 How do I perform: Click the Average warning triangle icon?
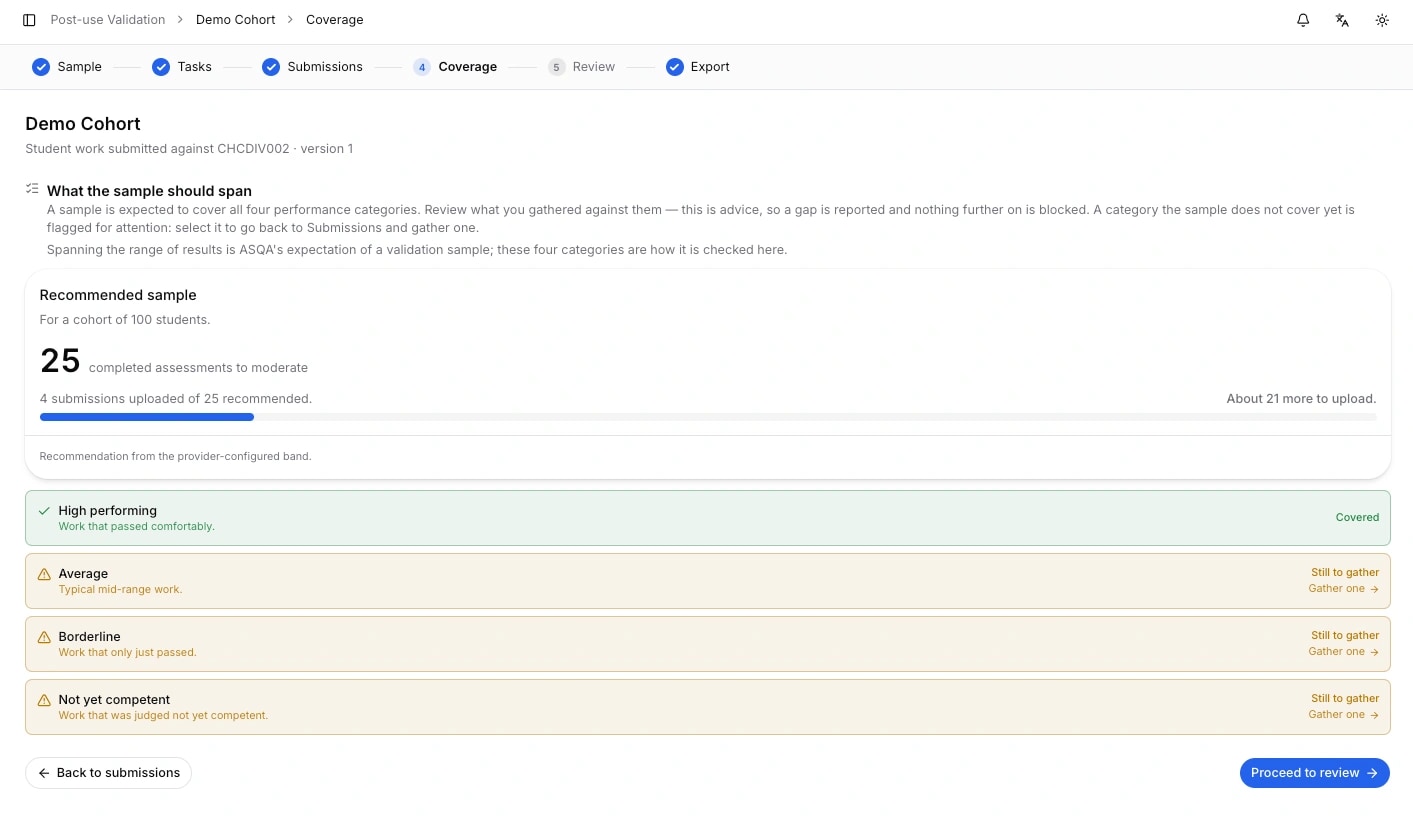pyautogui.click(x=44, y=574)
